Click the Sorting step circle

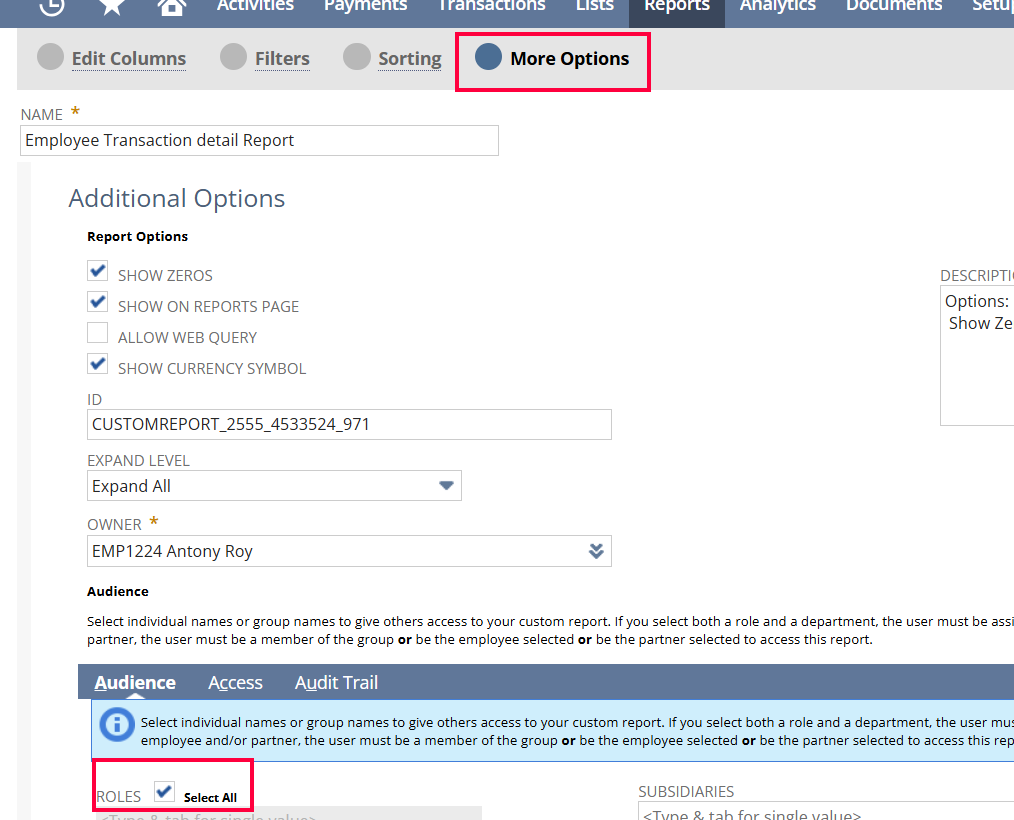point(356,57)
